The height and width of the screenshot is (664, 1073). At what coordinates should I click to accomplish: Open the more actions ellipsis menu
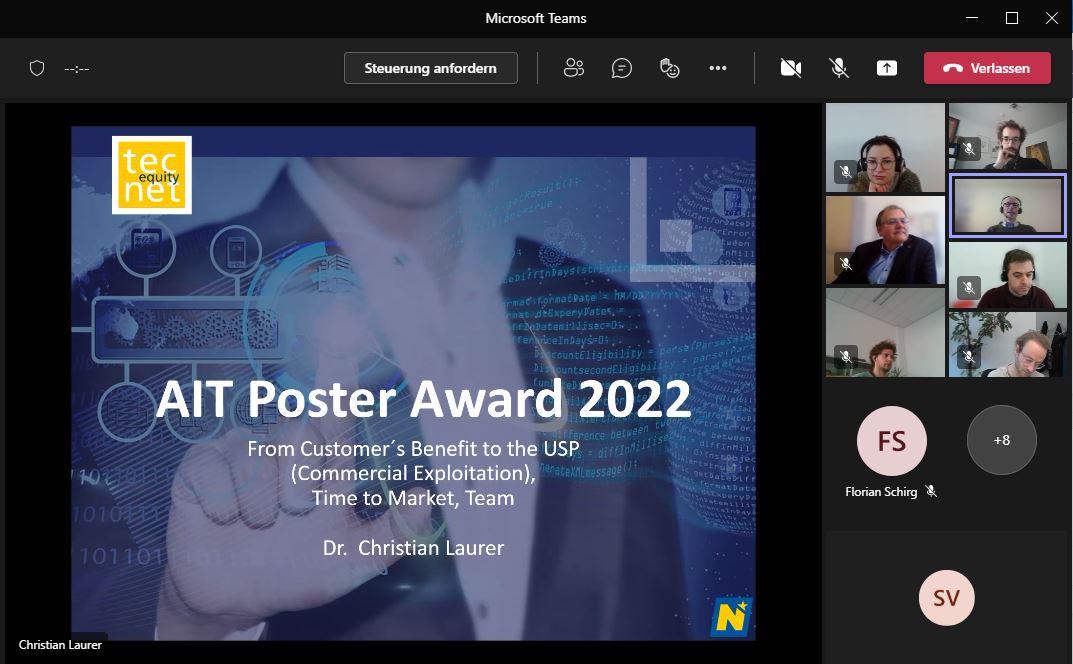tap(718, 68)
